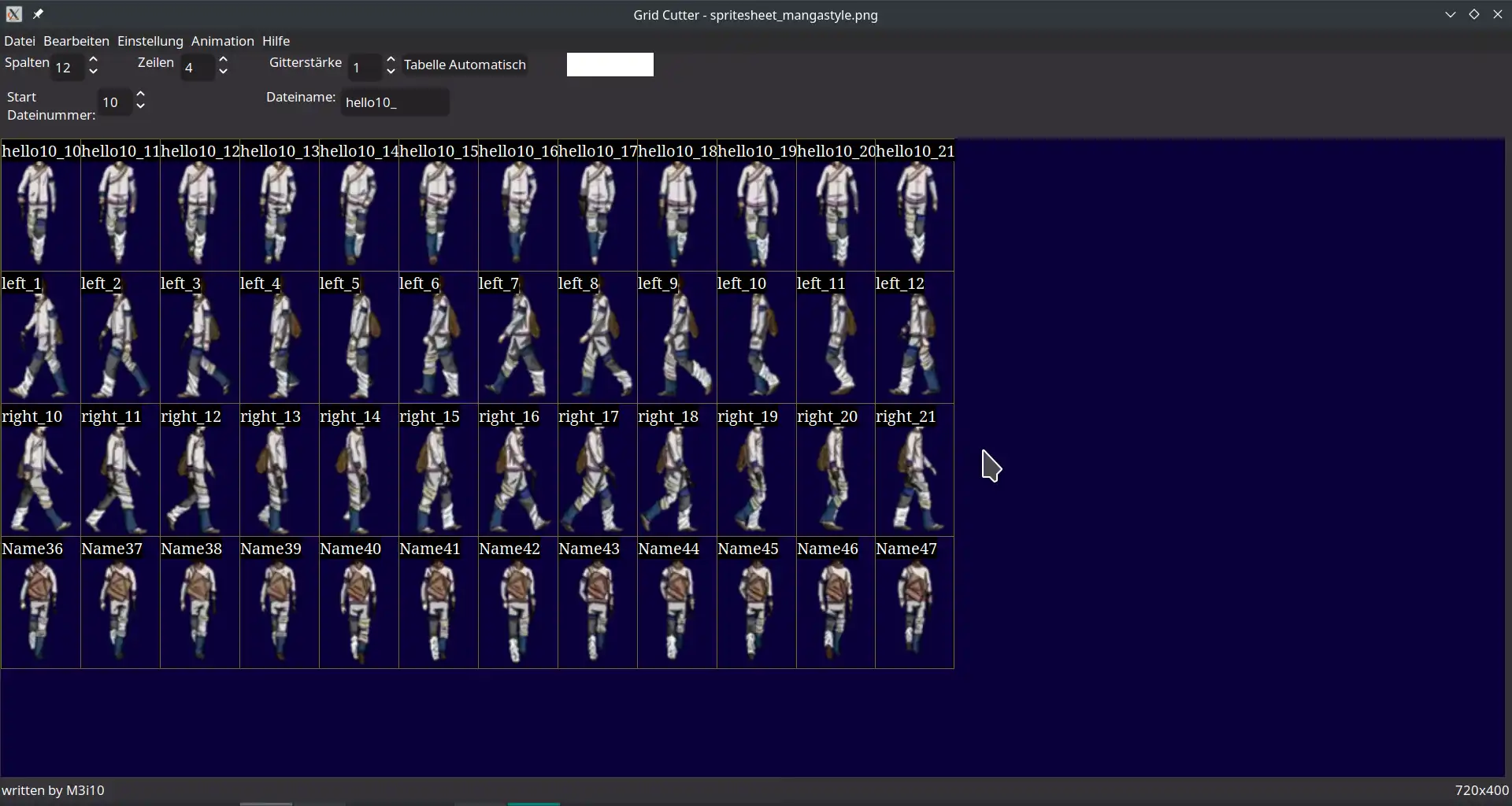Decrease the Spalten column count
This screenshot has width=1512, height=806.
pos(93,72)
